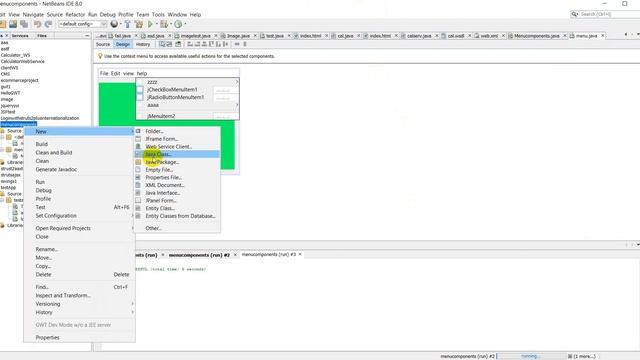Open the Refactor menu in menu bar
This screenshot has height=360, width=640.
[x=76, y=15]
